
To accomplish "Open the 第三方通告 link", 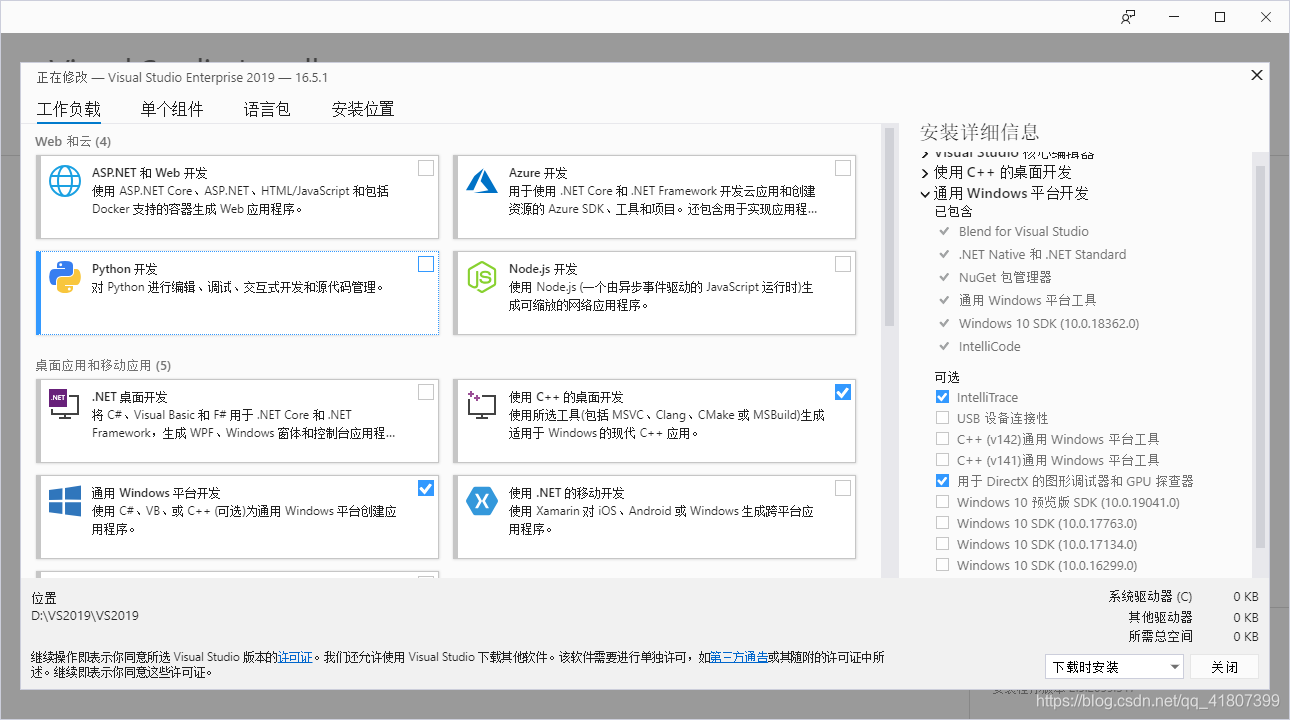I will 739,657.
